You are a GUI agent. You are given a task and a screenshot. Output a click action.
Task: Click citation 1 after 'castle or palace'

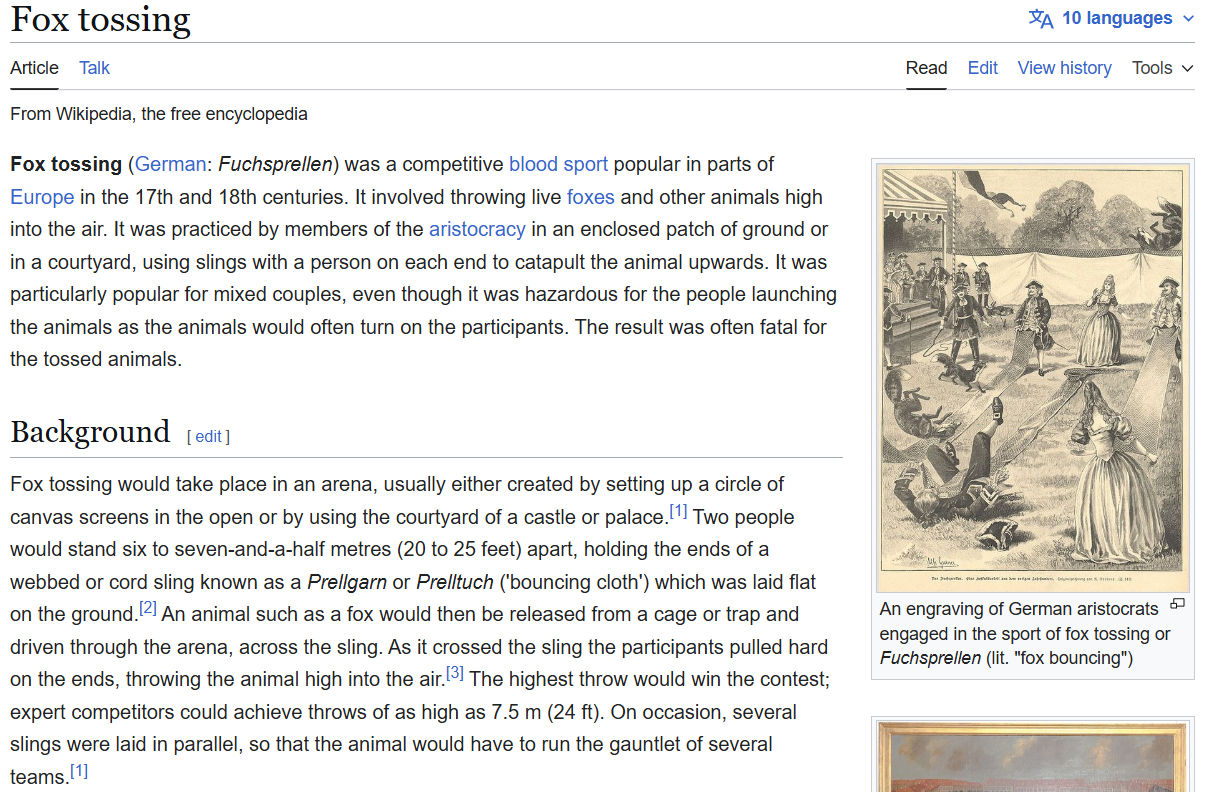point(678,511)
